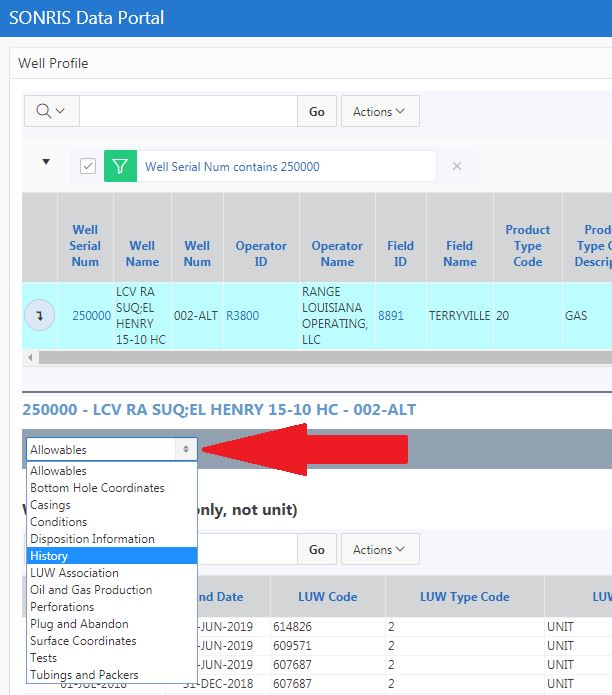Open well serial number 250000 link

click(x=91, y=316)
